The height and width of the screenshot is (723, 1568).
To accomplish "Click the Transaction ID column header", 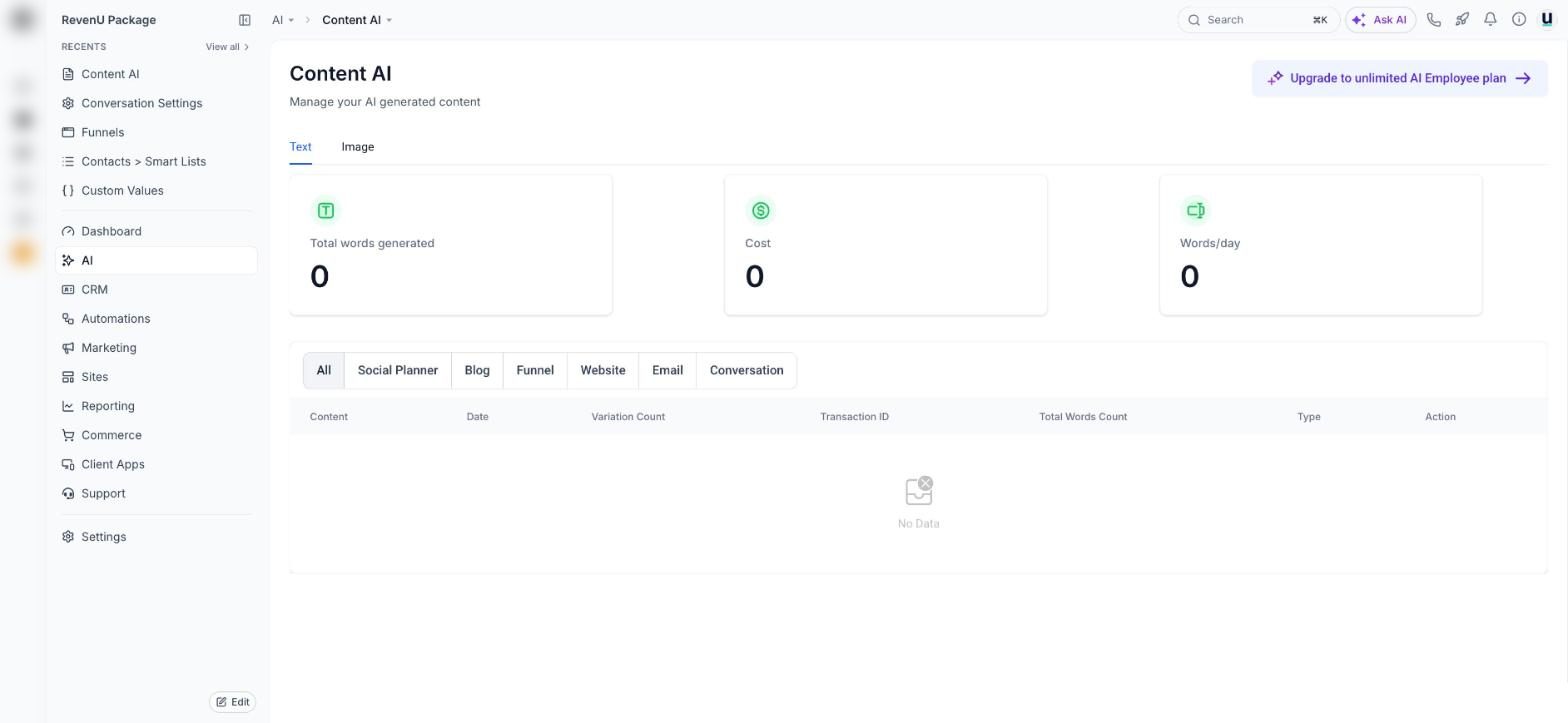I will [854, 417].
